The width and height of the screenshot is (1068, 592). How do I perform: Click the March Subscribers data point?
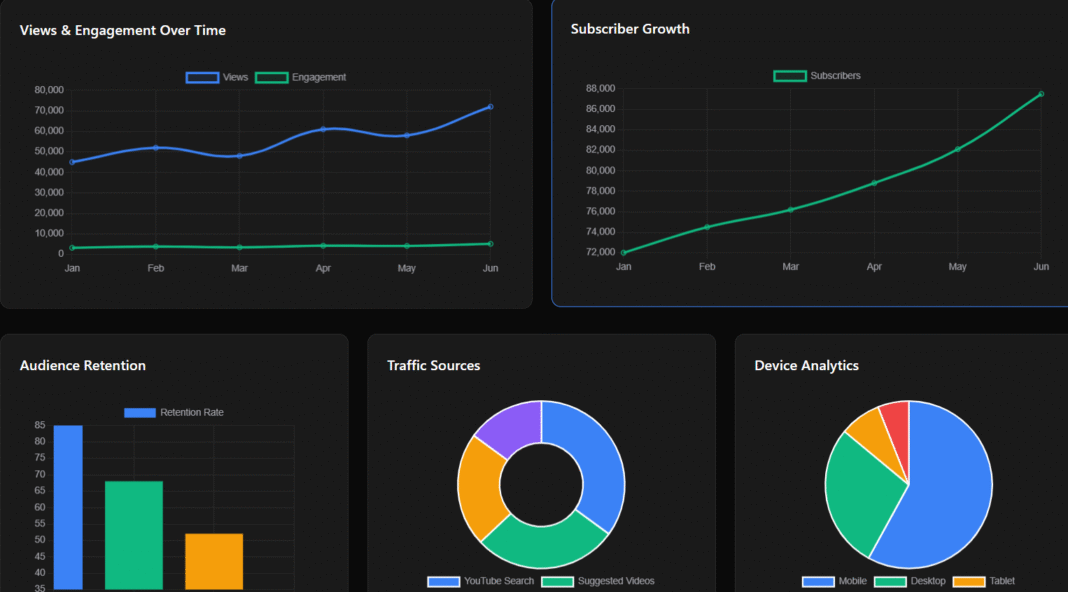(791, 210)
